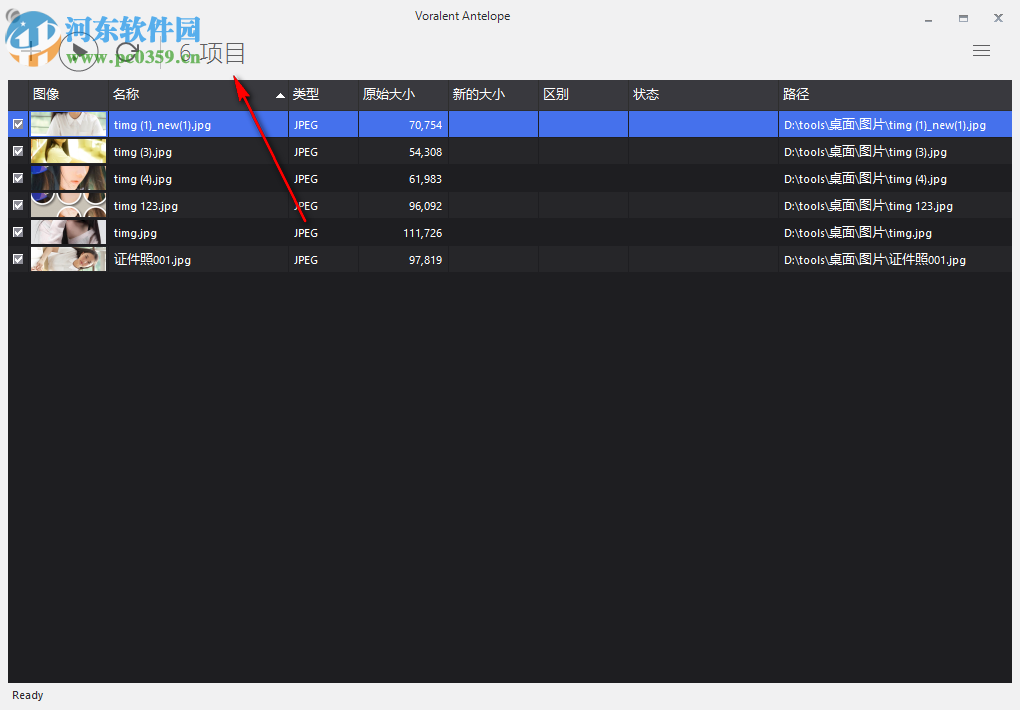Open the hamburger menu at top right

(x=981, y=51)
